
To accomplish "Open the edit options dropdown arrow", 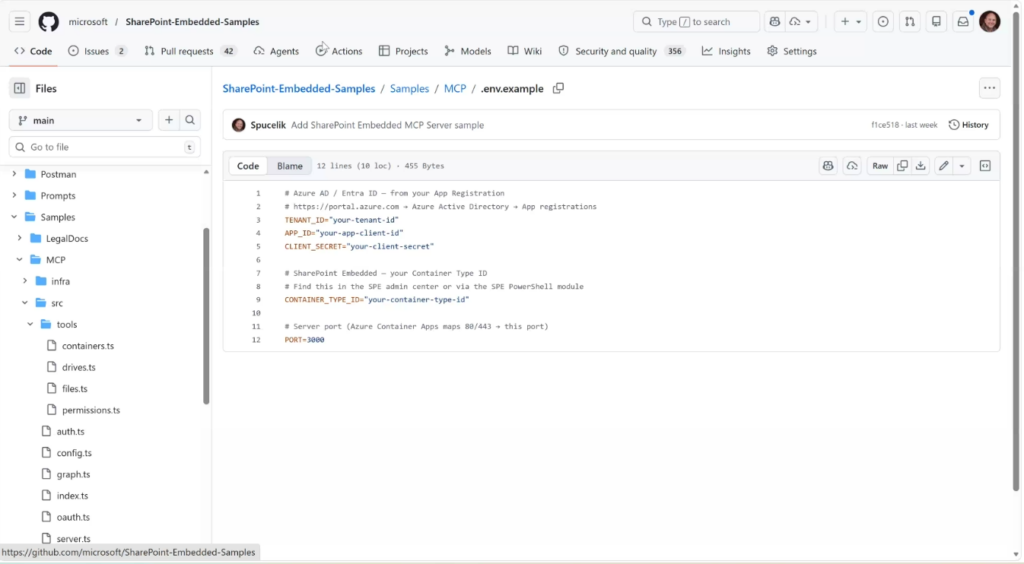I will tap(962, 166).
